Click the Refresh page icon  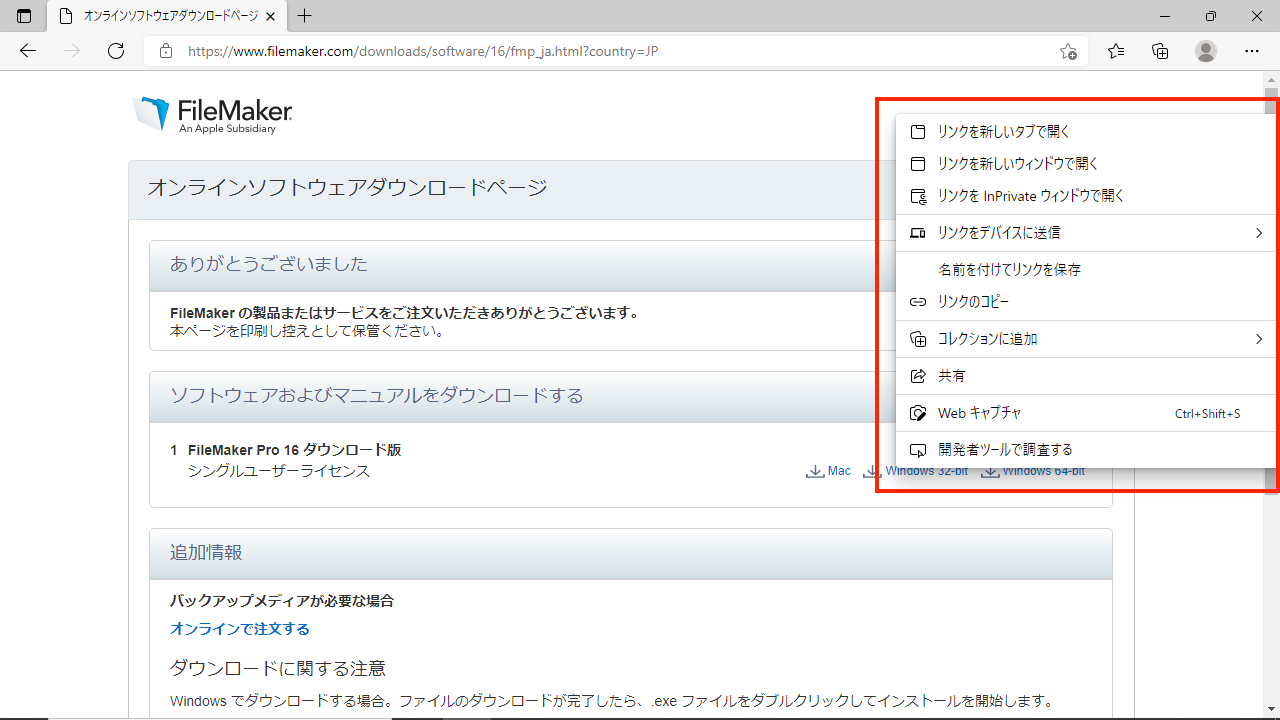coord(115,51)
